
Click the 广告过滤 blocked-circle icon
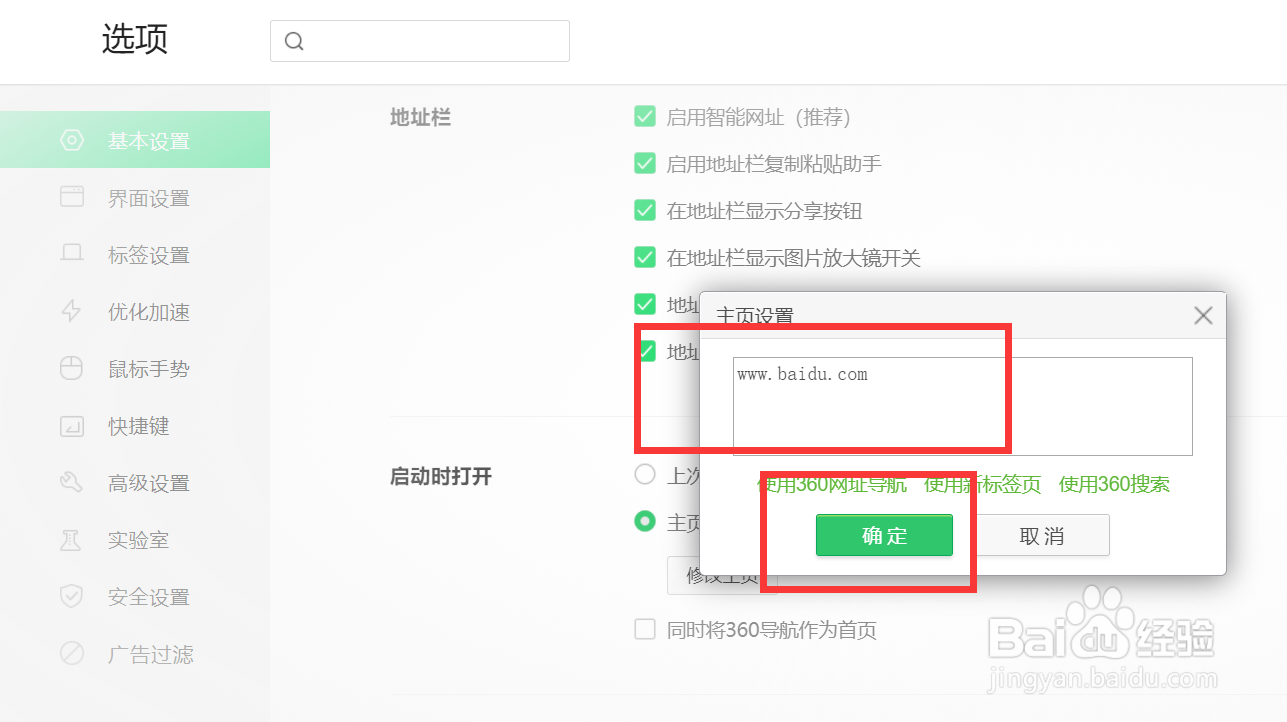pyautogui.click(x=72, y=654)
